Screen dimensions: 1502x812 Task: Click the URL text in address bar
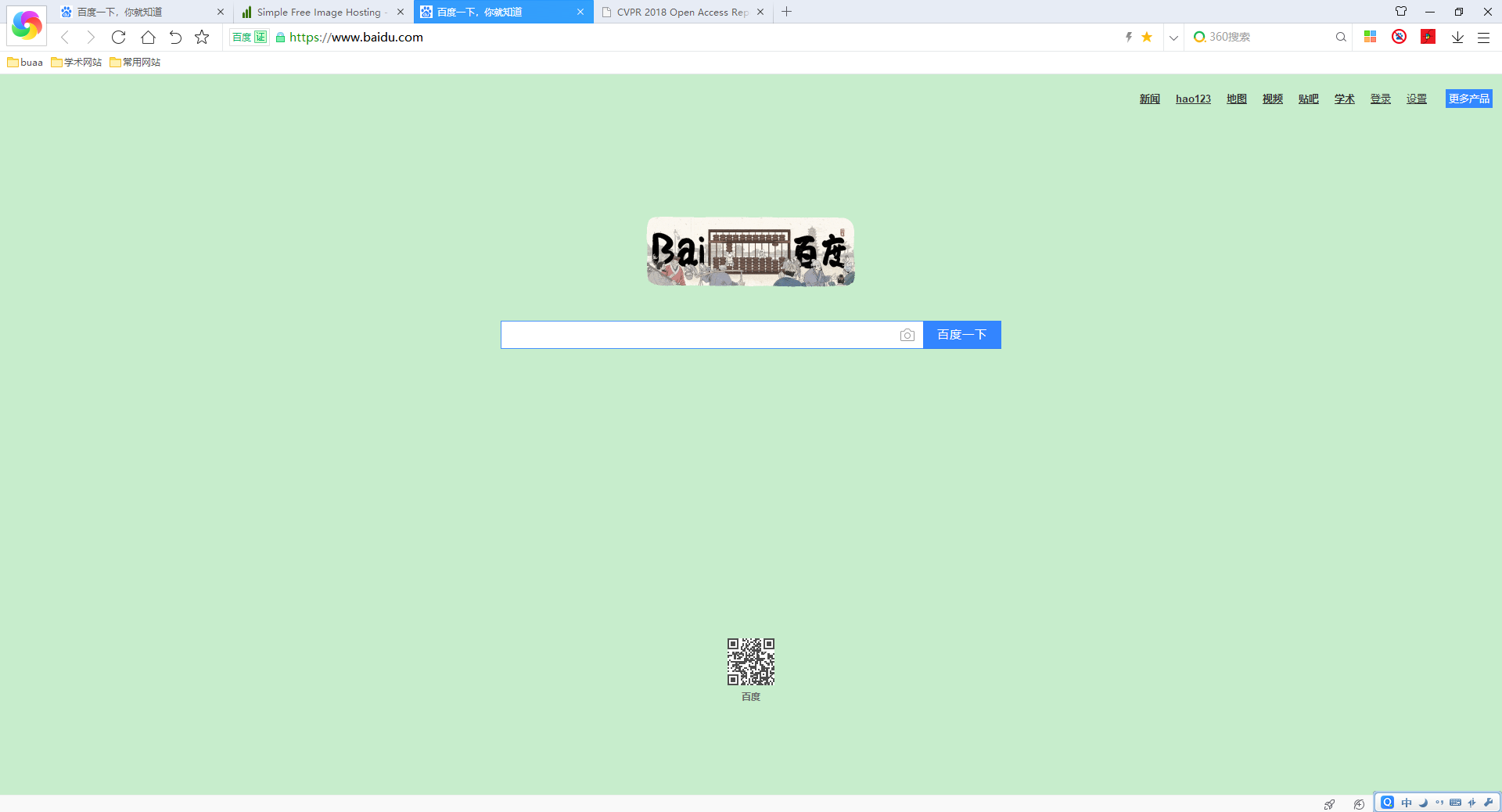tap(356, 37)
